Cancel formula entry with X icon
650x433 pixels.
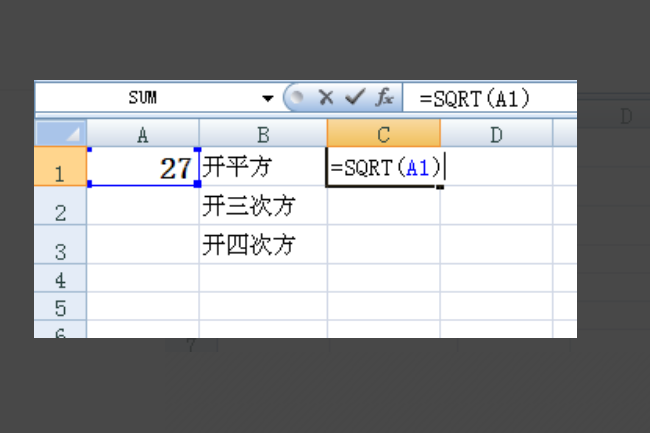pyautogui.click(x=326, y=98)
